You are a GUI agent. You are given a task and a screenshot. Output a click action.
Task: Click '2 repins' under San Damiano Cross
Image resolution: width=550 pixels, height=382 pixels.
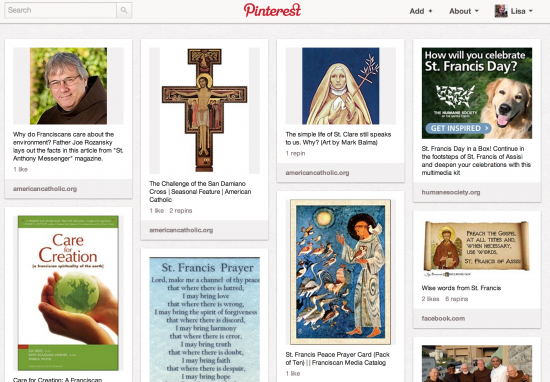[x=181, y=210]
